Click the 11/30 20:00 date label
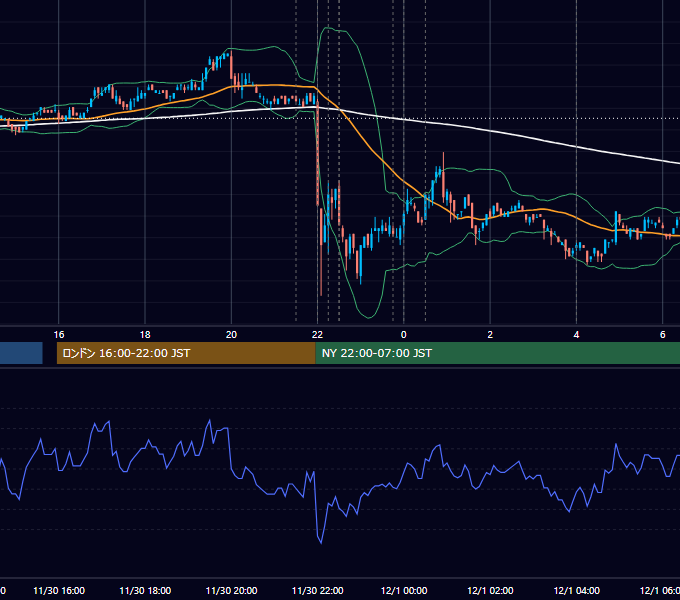This screenshot has width=680, height=600. coord(231,590)
